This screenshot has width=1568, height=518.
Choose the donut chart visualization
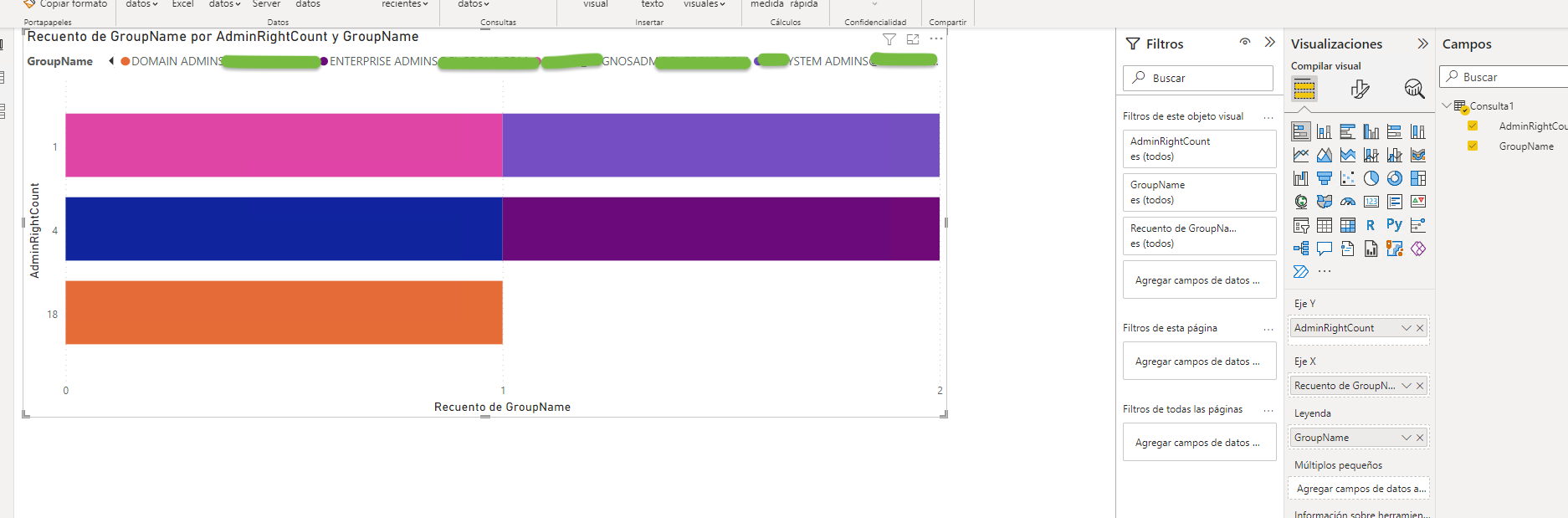[x=1394, y=178]
